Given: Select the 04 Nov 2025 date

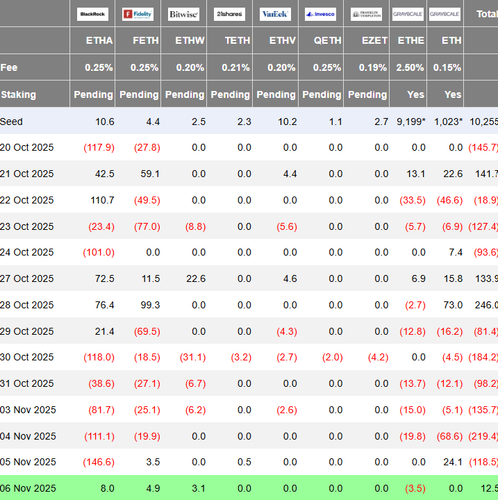Looking at the screenshot, I should coord(28,436).
